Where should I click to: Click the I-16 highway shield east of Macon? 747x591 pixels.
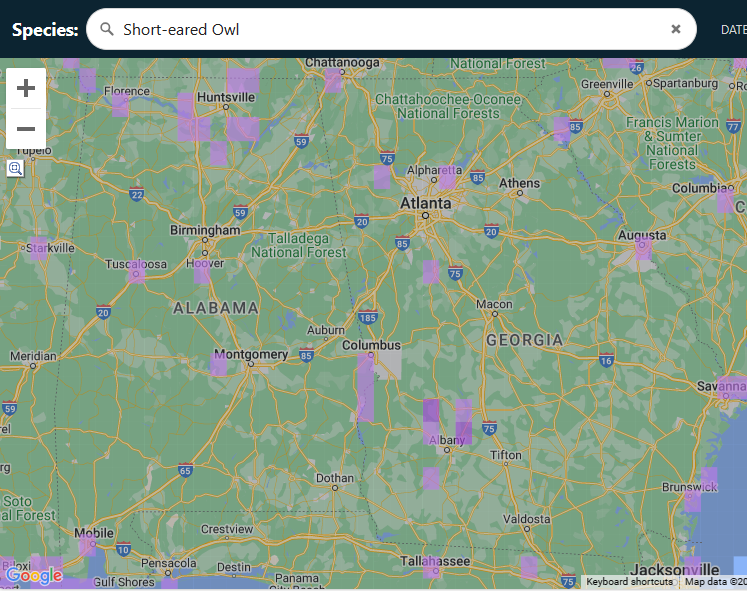606,360
